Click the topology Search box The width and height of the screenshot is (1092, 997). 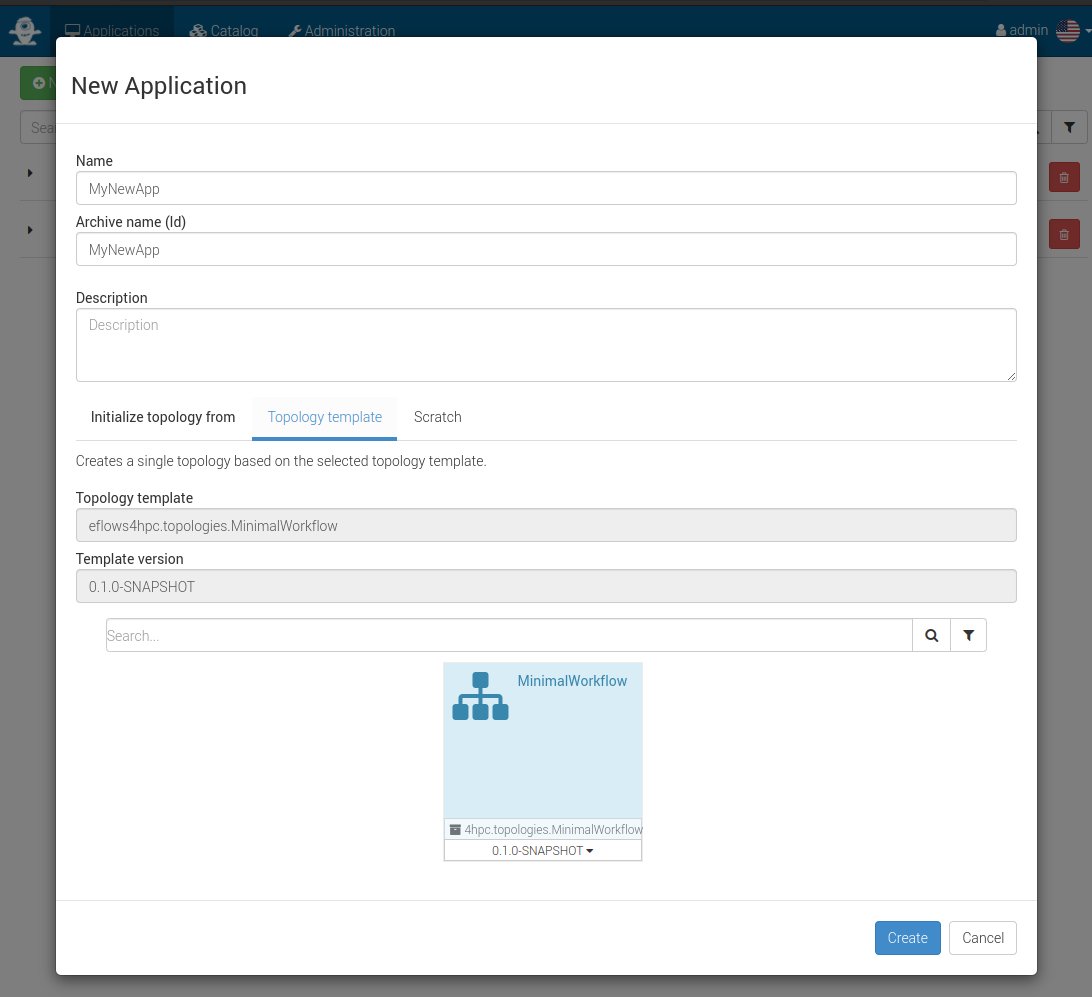point(509,635)
